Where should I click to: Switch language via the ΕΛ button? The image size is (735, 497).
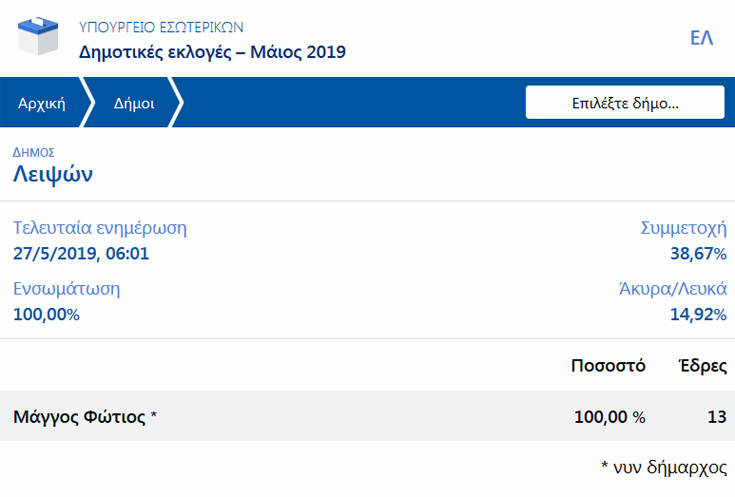click(x=701, y=39)
